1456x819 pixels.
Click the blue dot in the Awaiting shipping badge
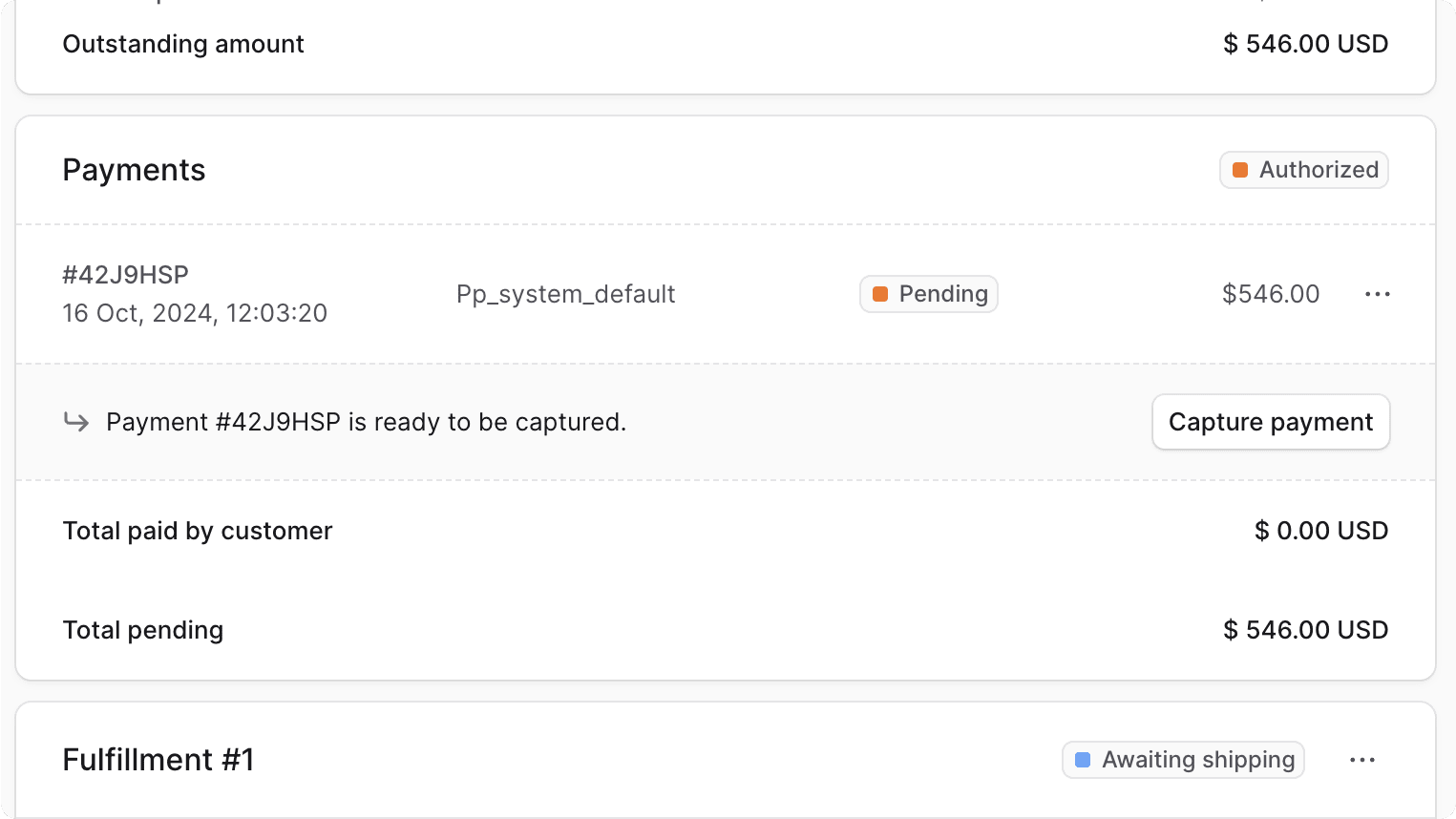[1083, 760]
